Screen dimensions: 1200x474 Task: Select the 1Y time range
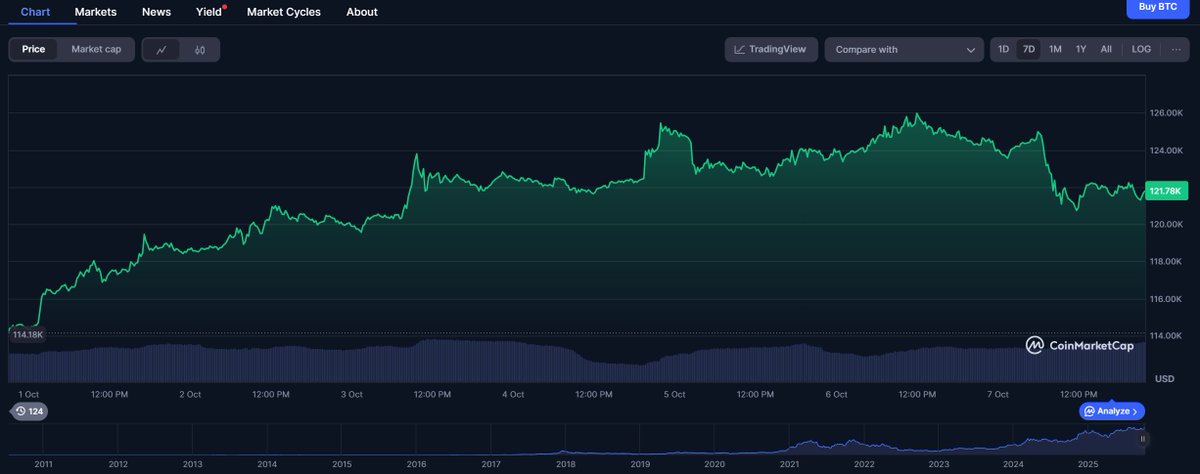[x=1081, y=49]
